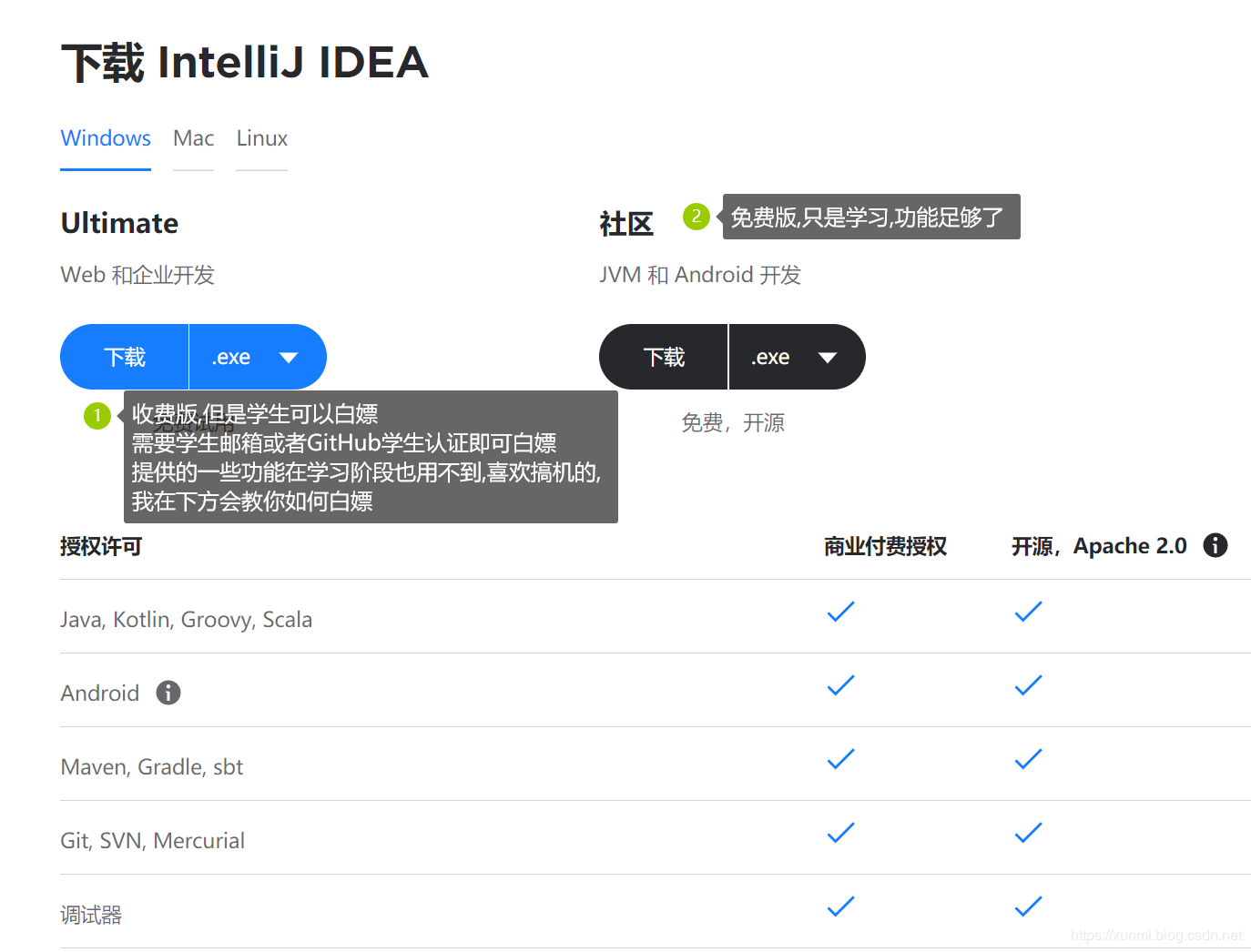Click Apache 2.0 checkmark in Android row

point(1028,685)
